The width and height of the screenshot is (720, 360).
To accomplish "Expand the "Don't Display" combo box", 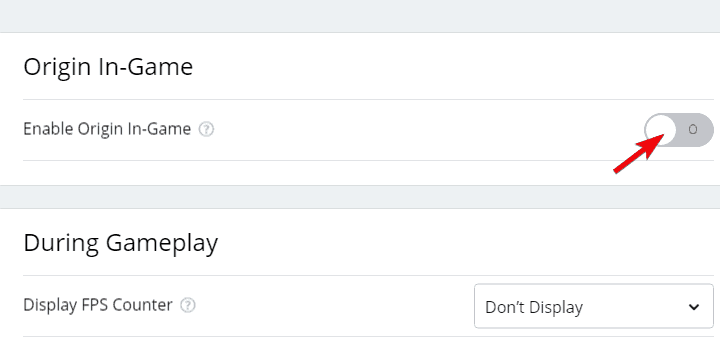I will 594,306.
